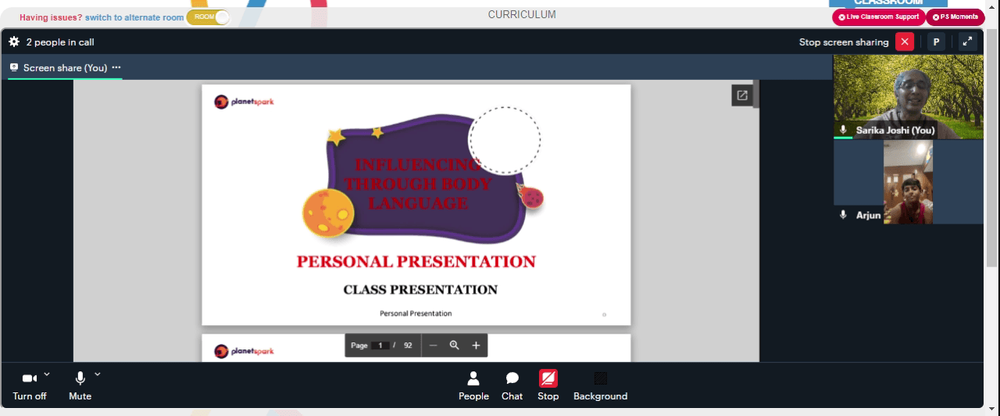Expand camera options chevron beside Turn off
The width and height of the screenshot is (1000, 416).
47,374
